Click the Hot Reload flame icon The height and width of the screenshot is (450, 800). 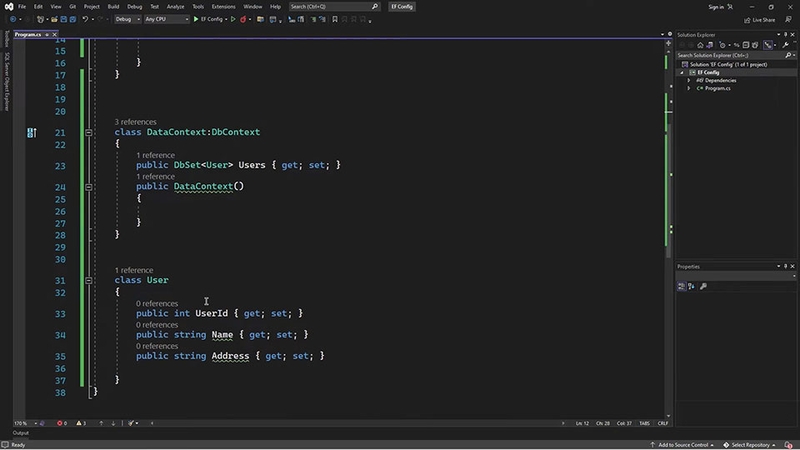[x=243, y=19]
